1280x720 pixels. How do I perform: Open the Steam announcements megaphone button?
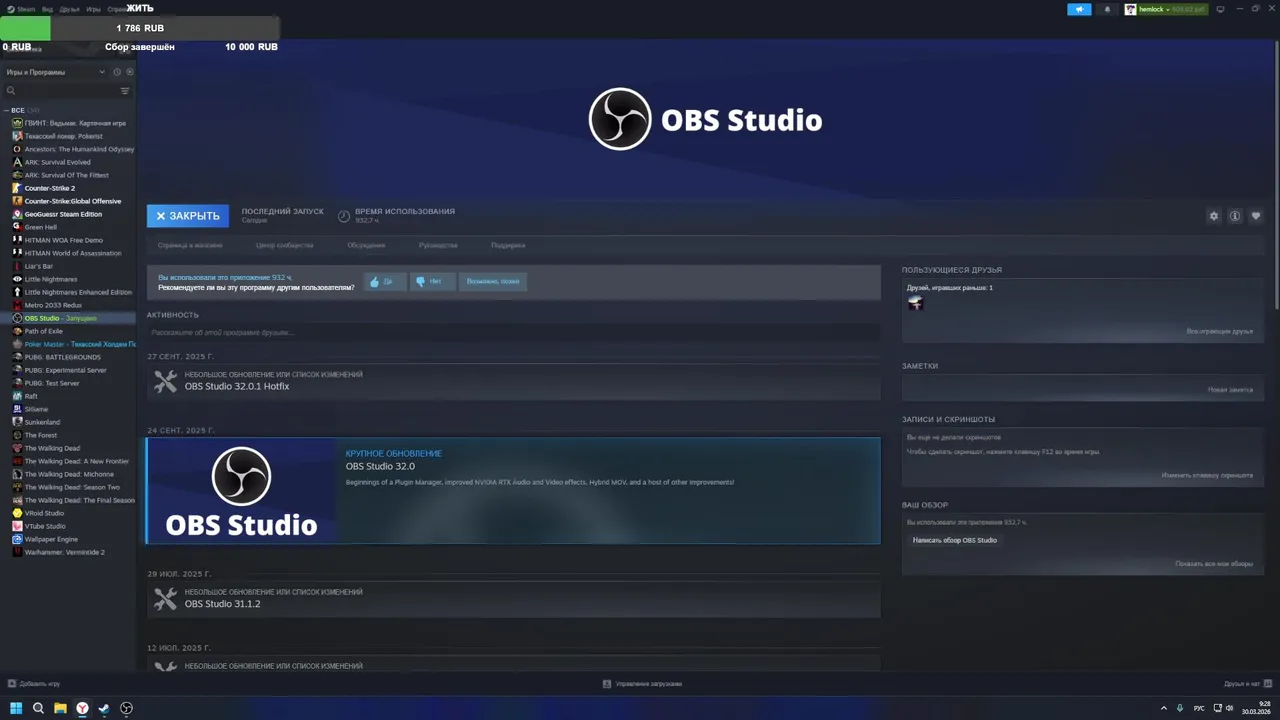[x=1079, y=9]
